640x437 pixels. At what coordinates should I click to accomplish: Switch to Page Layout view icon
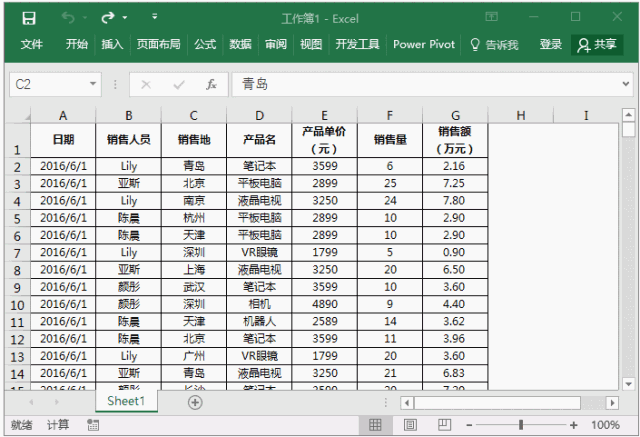point(410,425)
